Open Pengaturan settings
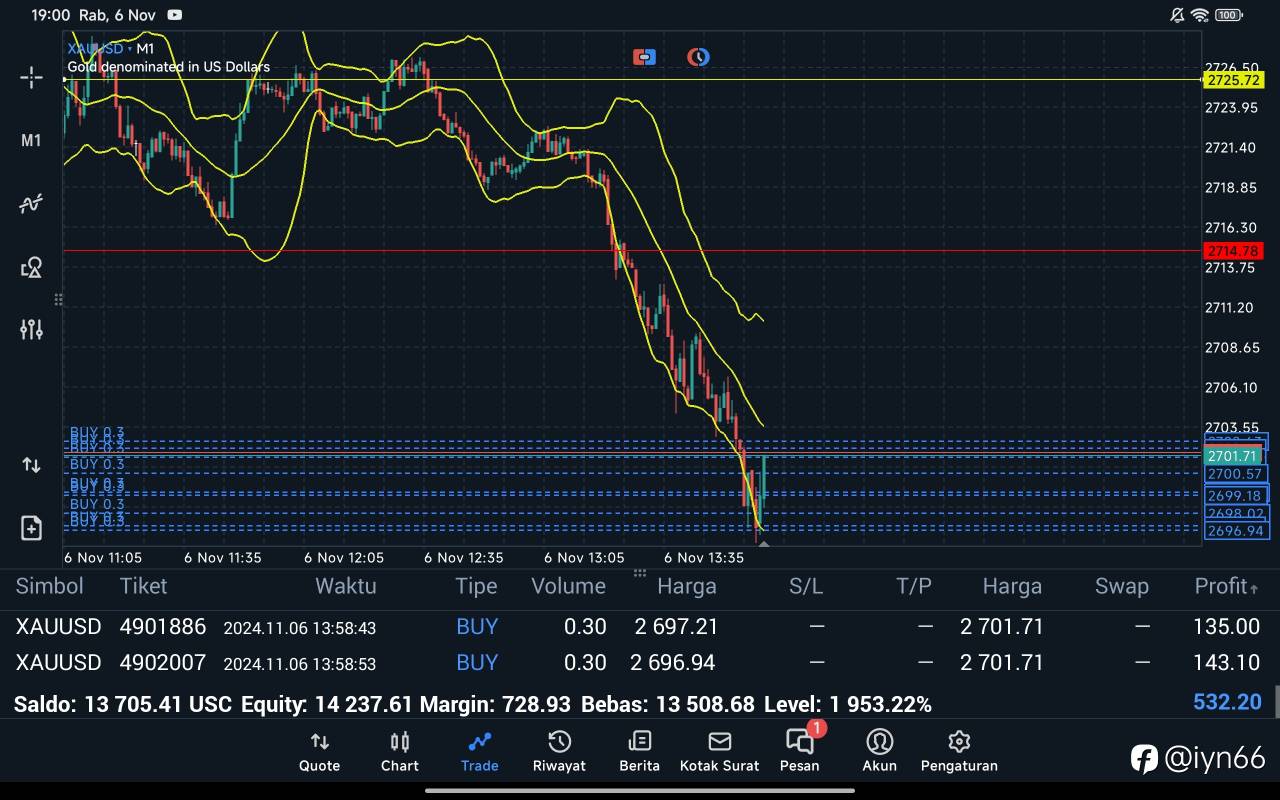The width and height of the screenshot is (1280, 800). click(x=958, y=751)
